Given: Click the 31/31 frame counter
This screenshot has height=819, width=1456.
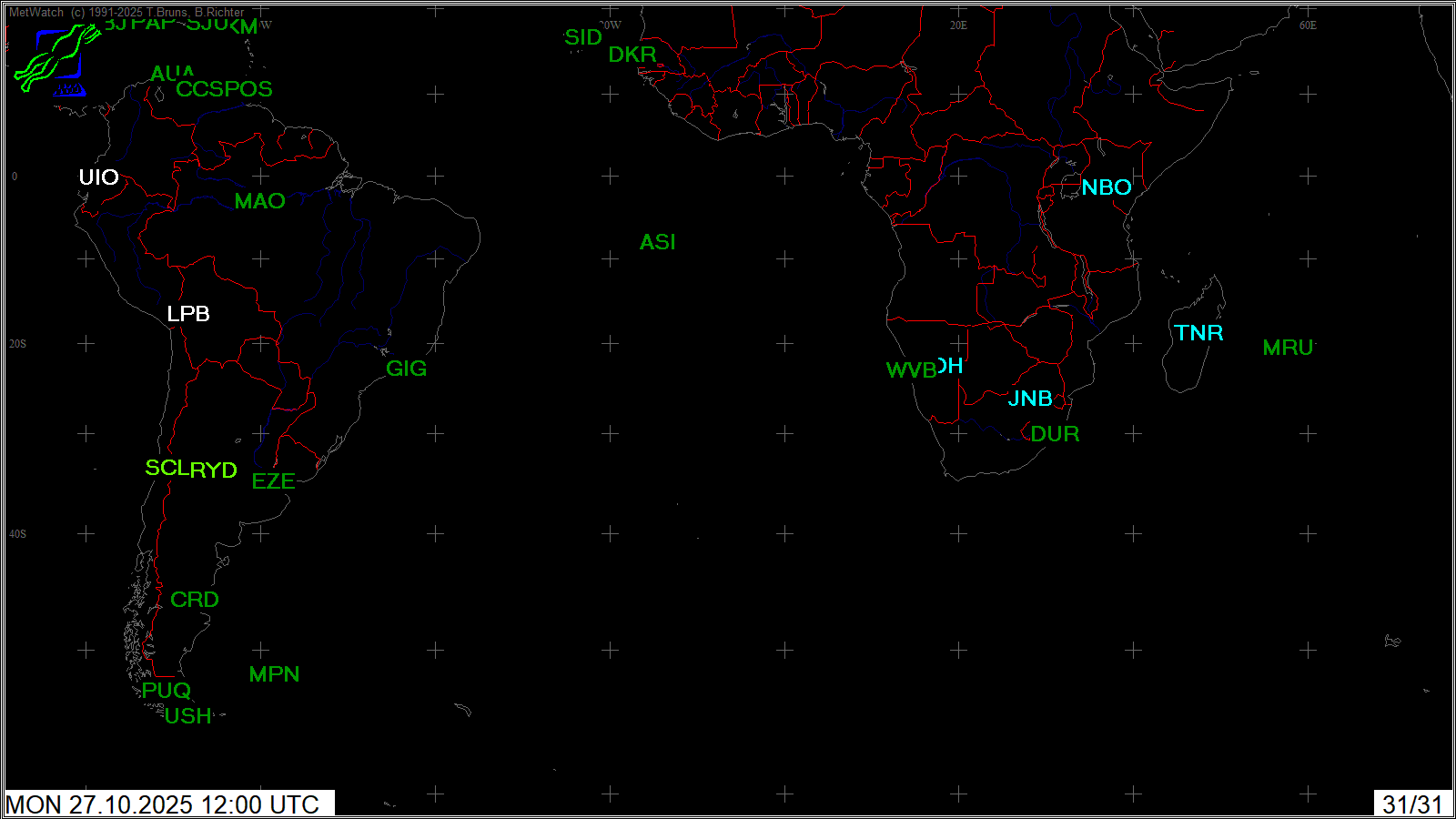Looking at the screenshot, I should [1411, 804].
